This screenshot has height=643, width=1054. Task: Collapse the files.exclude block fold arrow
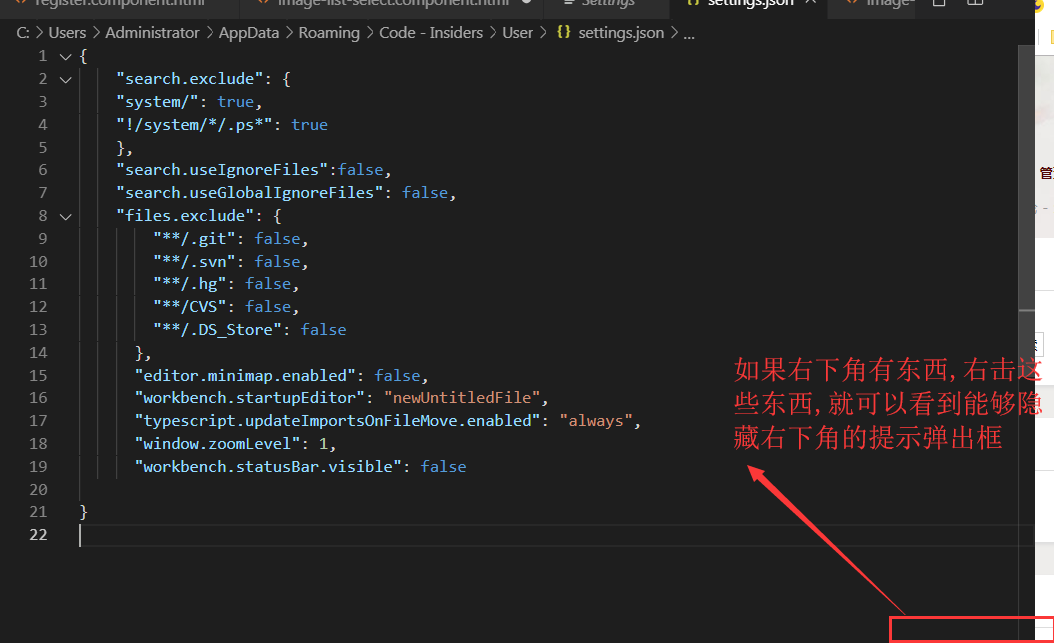pos(65,216)
